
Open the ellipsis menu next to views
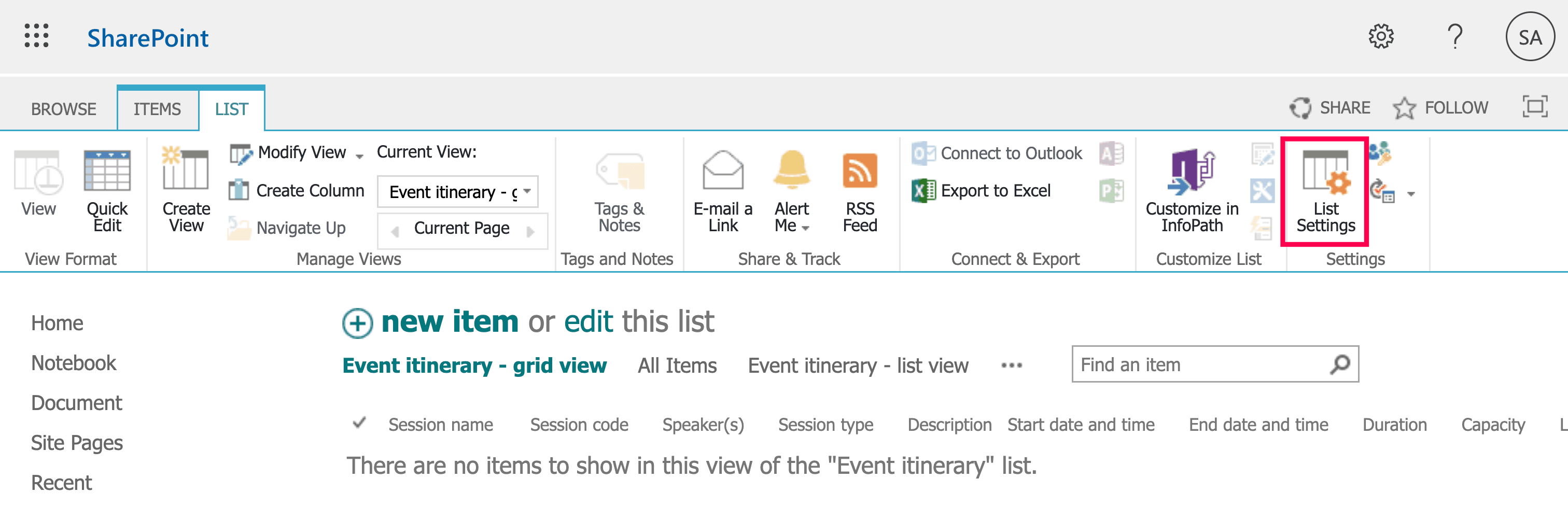[1012, 365]
